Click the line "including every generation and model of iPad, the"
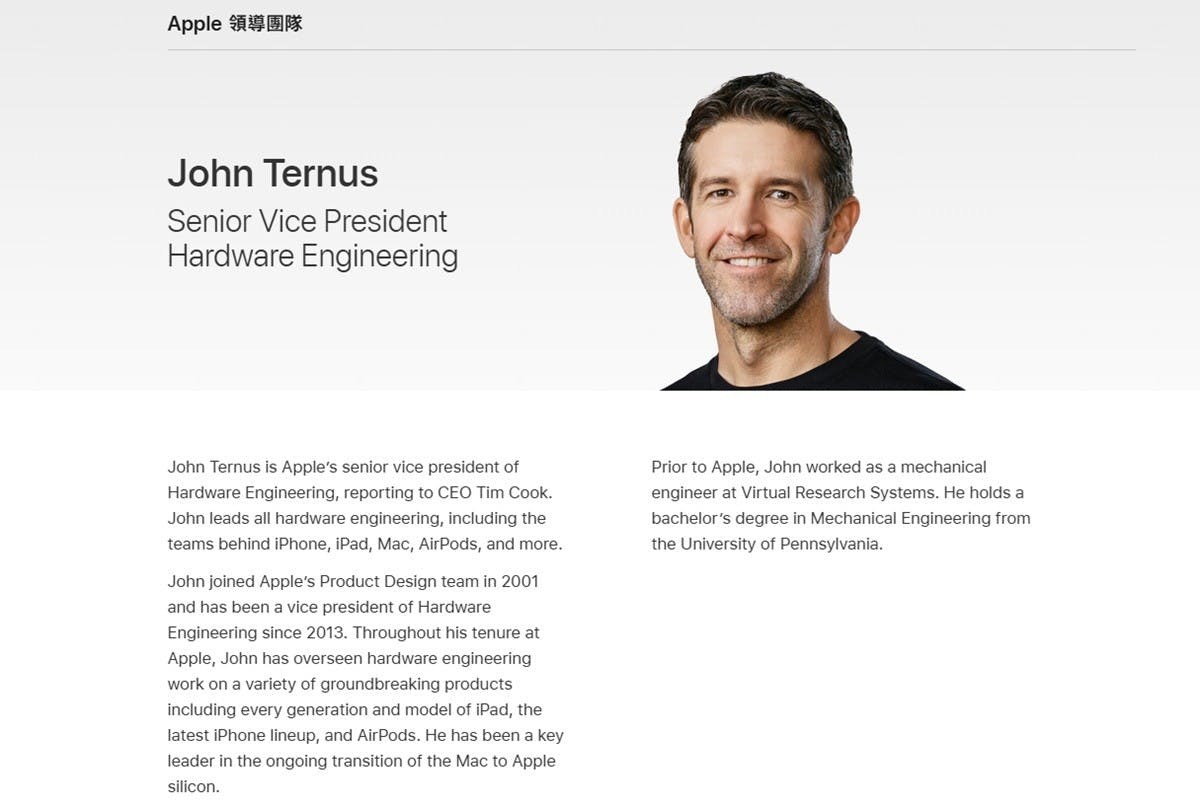Image resolution: width=1200 pixels, height=807 pixels. click(x=355, y=710)
